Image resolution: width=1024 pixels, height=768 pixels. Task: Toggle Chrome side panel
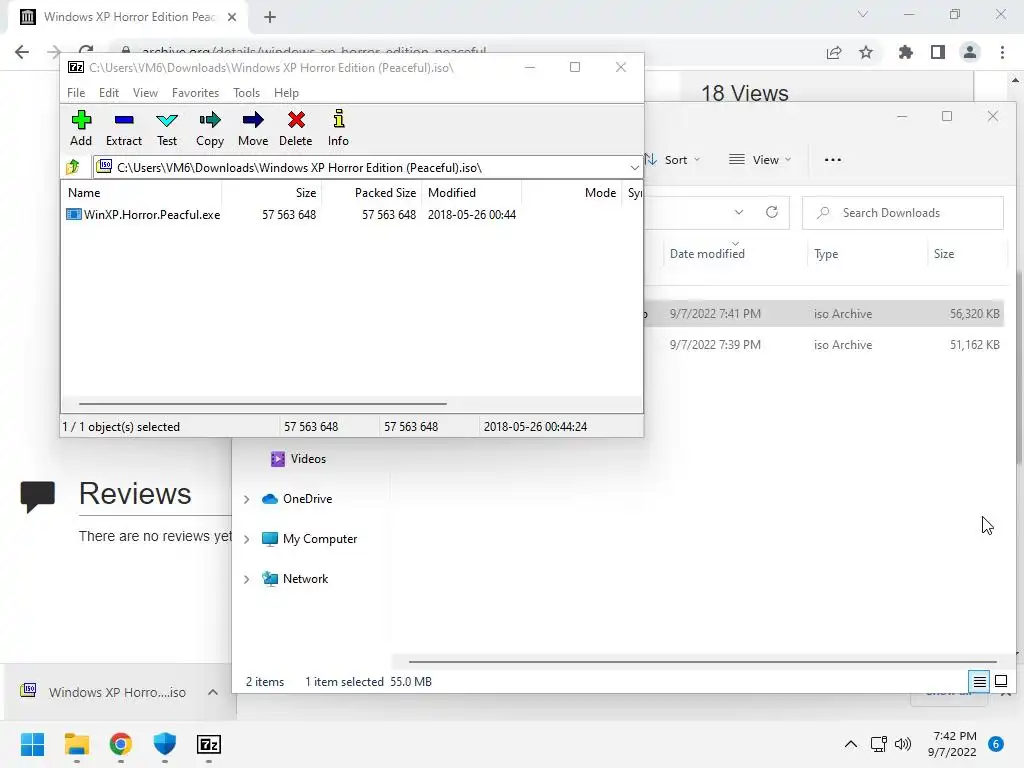[938, 52]
